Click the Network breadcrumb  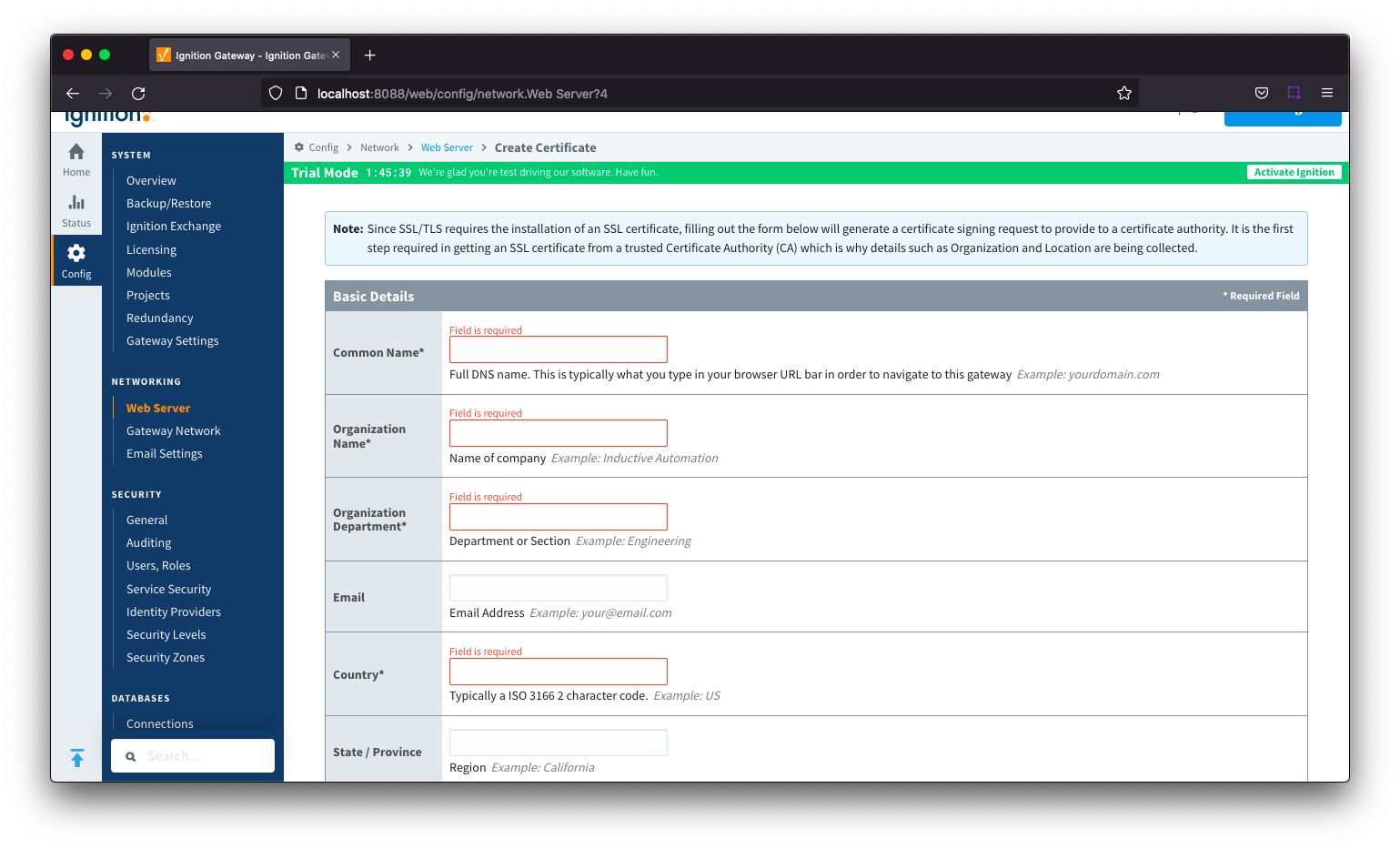click(379, 147)
